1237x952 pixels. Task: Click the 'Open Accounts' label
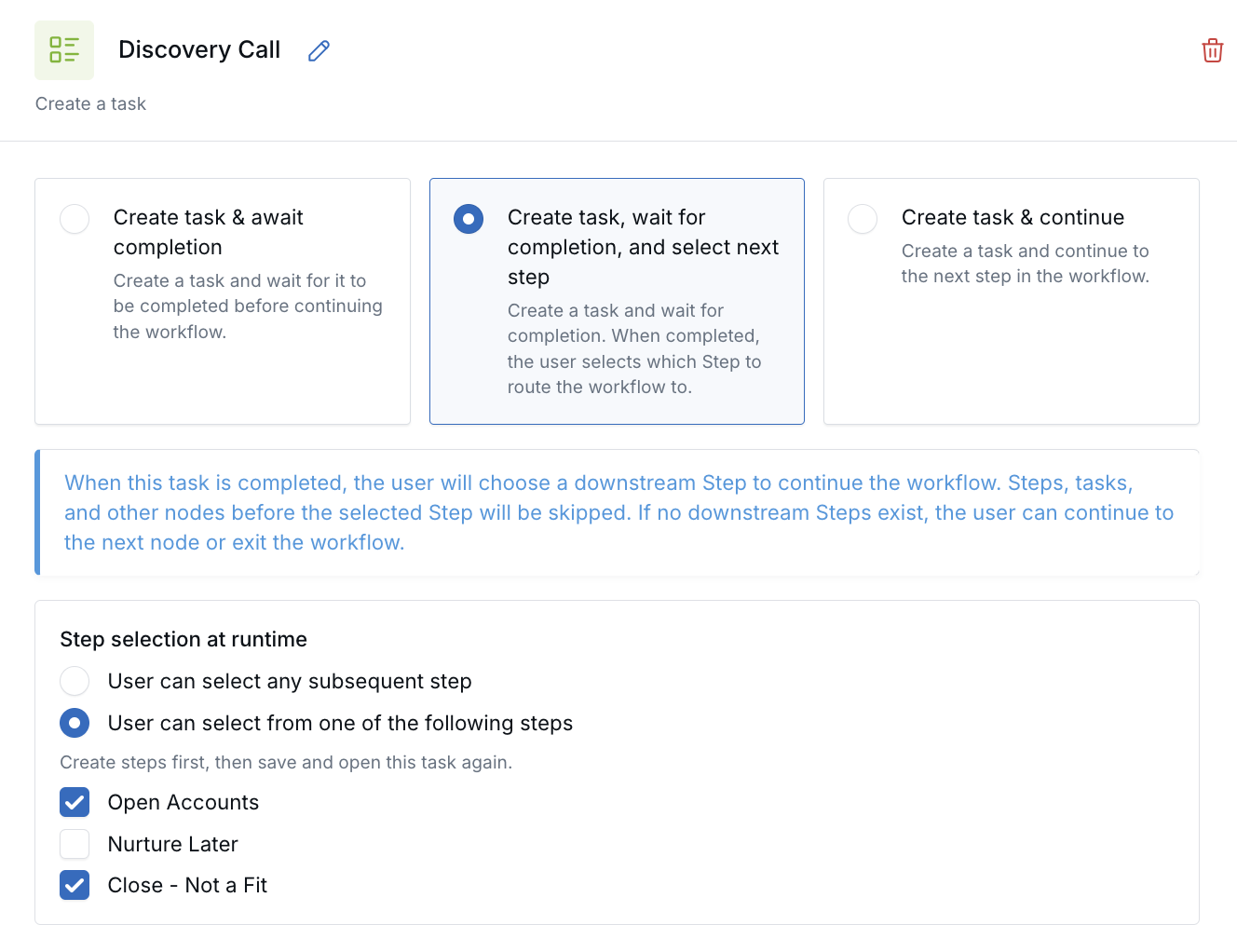pos(184,802)
